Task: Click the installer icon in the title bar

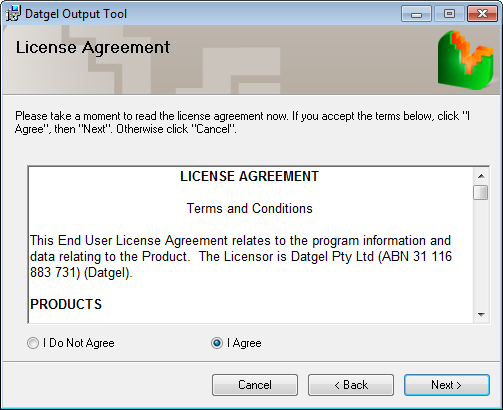Action: (13, 14)
